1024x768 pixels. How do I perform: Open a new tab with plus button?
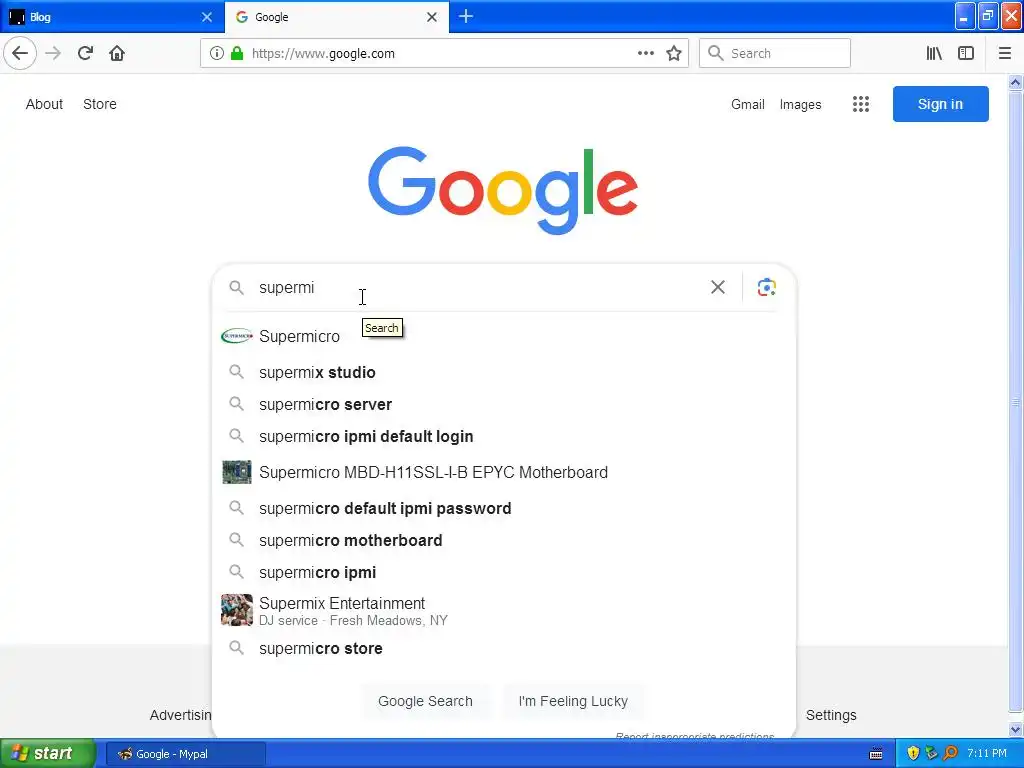(x=466, y=16)
